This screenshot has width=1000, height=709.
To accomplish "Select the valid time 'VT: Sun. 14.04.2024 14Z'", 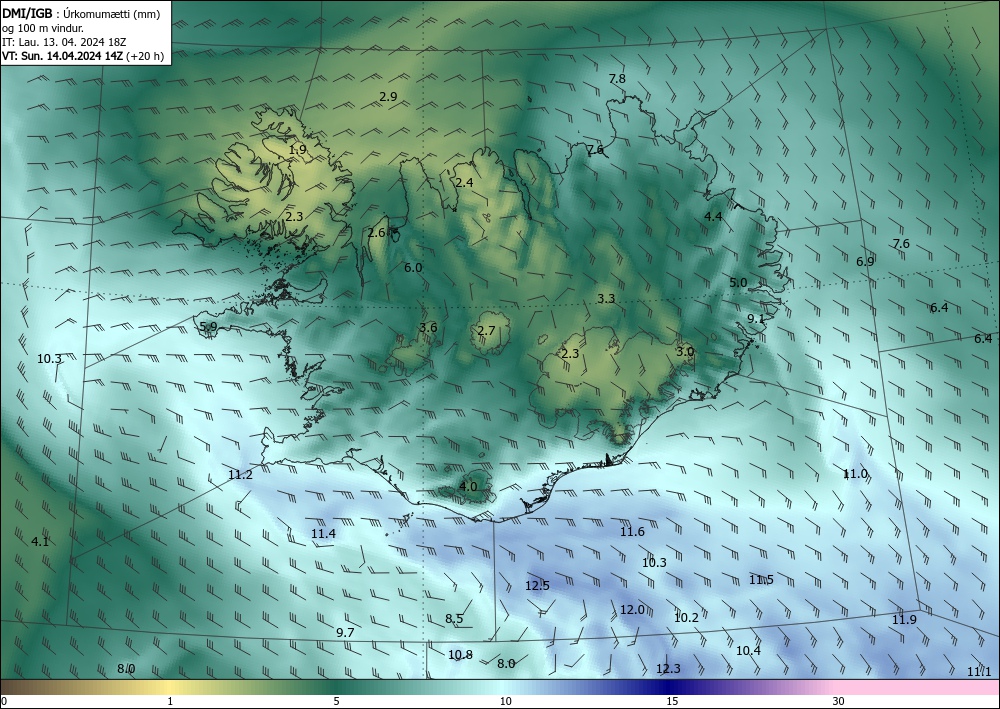I will tap(63, 56).
